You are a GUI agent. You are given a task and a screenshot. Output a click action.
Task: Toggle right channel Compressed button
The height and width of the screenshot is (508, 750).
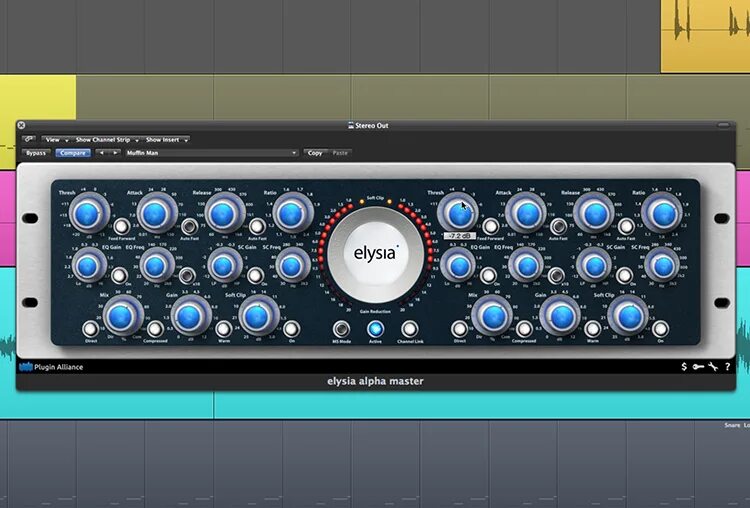point(524,329)
